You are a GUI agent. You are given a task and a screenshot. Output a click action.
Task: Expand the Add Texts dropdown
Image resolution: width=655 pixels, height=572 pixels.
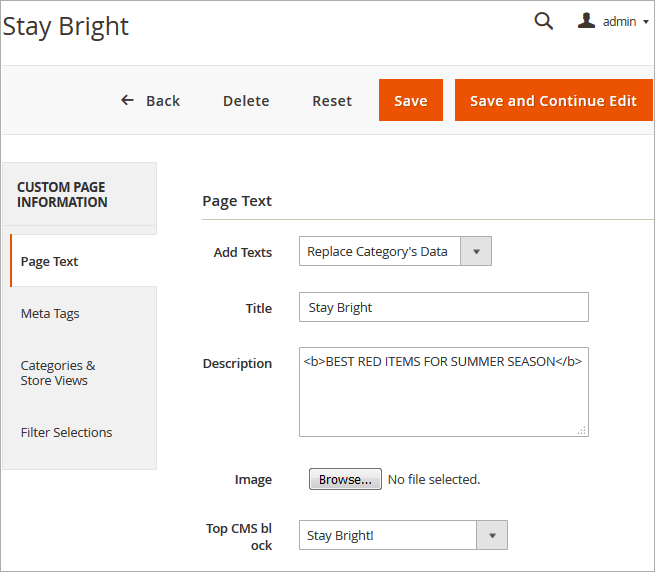coord(395,252)
